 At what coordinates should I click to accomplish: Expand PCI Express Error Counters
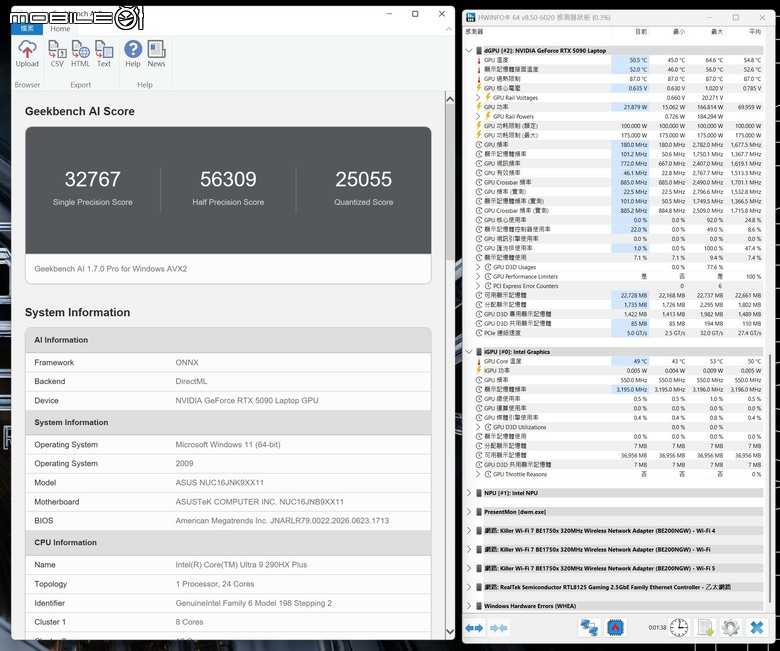coord(478,286)
